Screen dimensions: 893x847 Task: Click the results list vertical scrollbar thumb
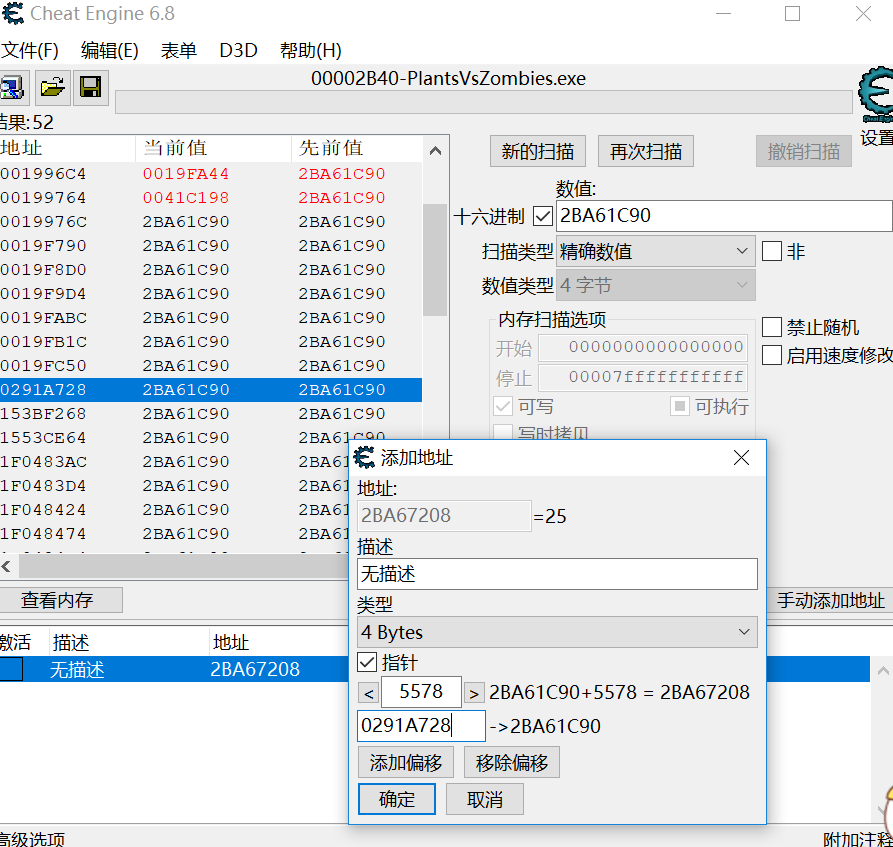[x=435, y=259]
